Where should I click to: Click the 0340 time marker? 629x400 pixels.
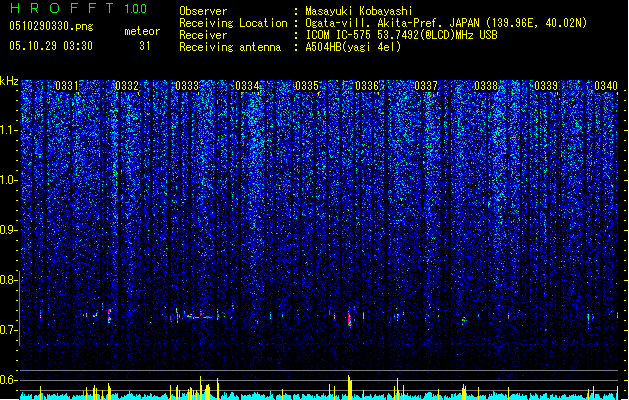tap(606, 86)
